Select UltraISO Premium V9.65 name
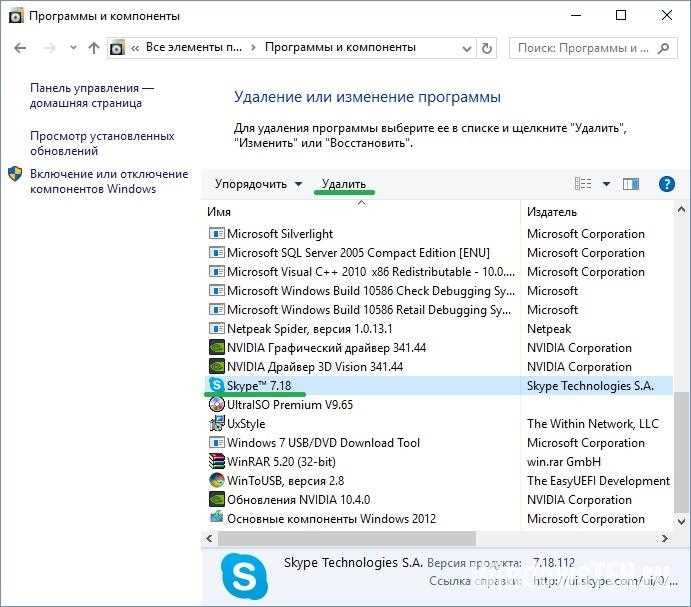Image resolution: width=691 pixels, height=607 pixels. (290, 405)
